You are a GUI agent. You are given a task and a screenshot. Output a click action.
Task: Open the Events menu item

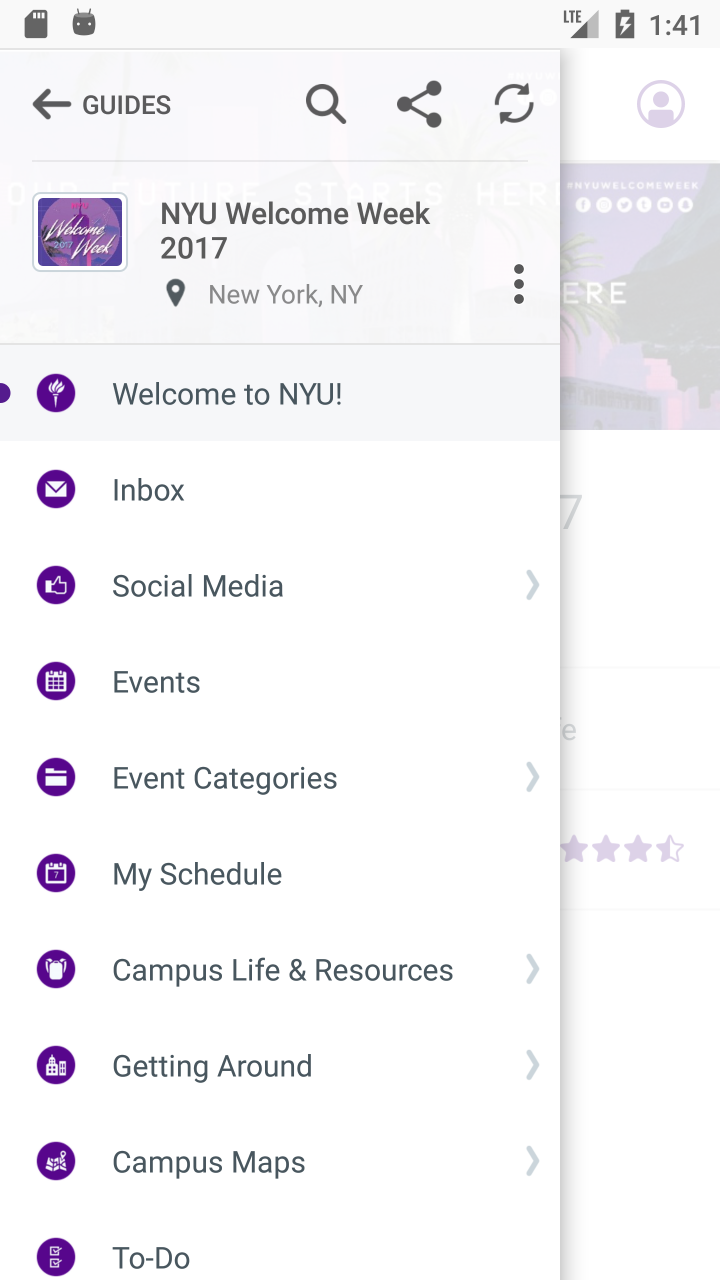pos(280,681)
